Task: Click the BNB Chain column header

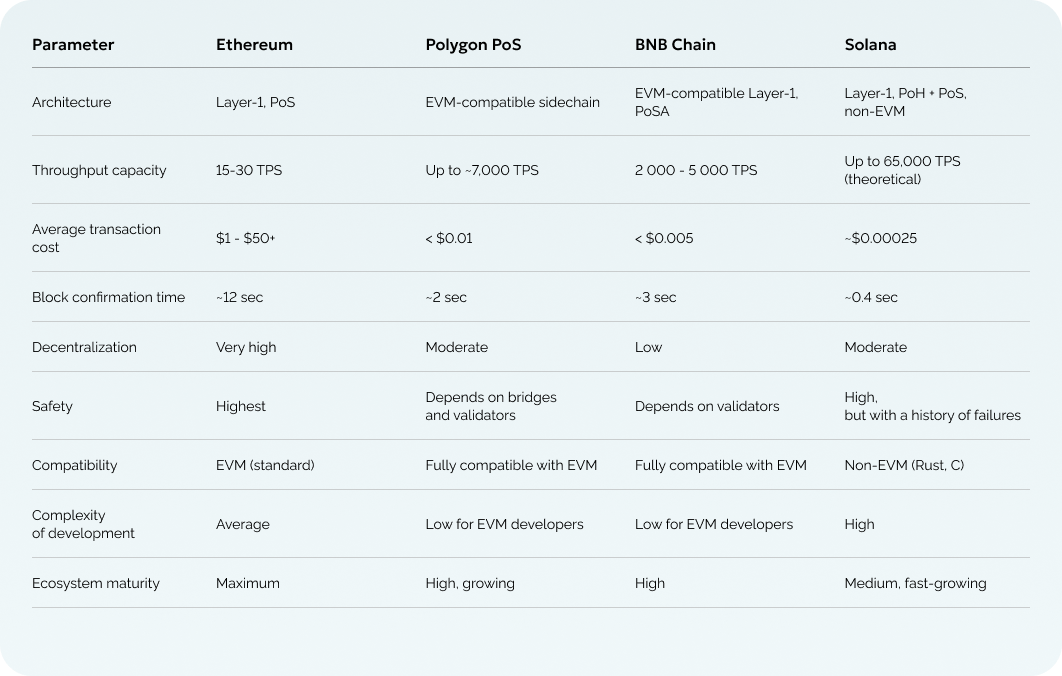Action: coord(675,45)
